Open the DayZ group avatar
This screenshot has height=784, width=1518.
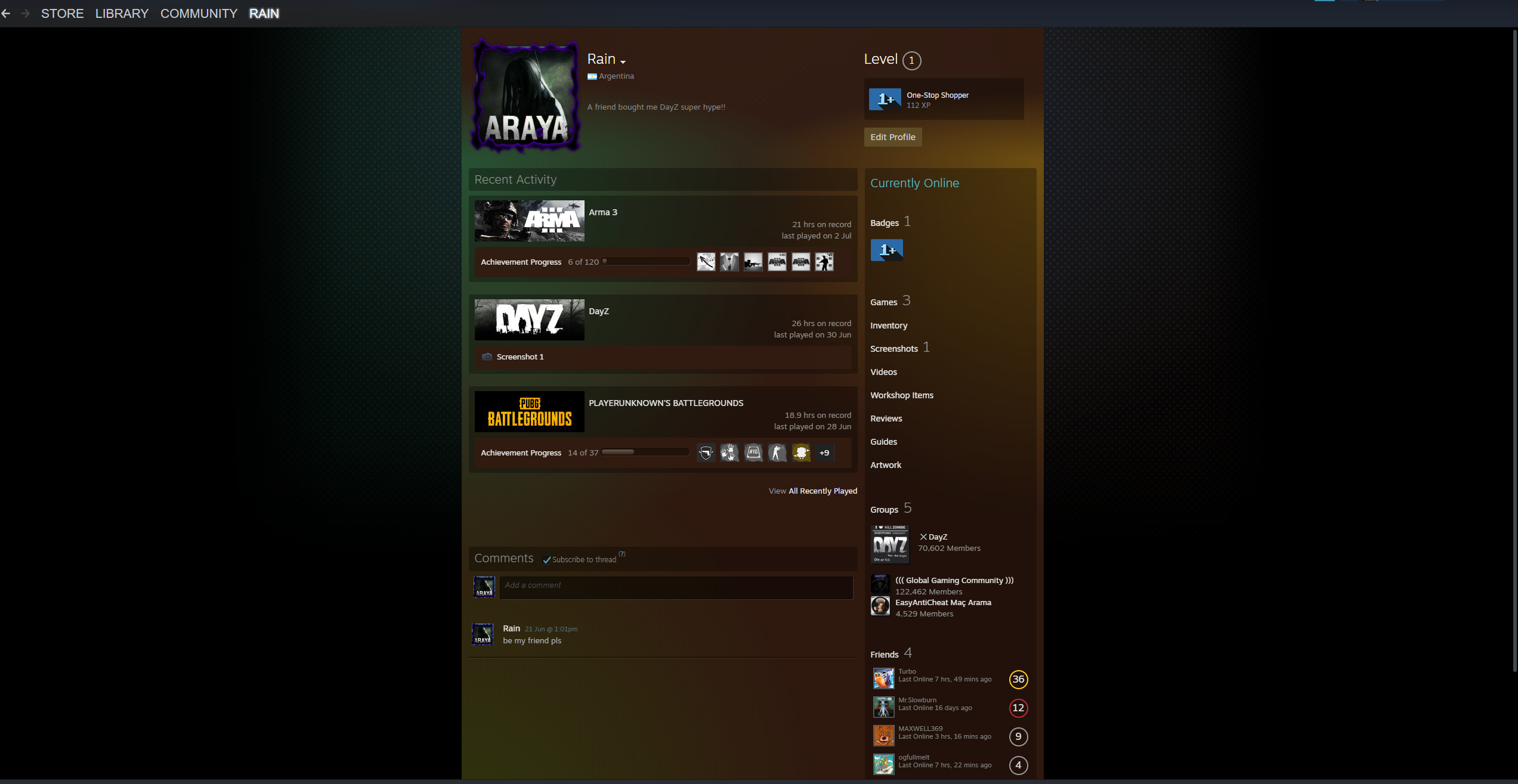click(x=890, y=544)
